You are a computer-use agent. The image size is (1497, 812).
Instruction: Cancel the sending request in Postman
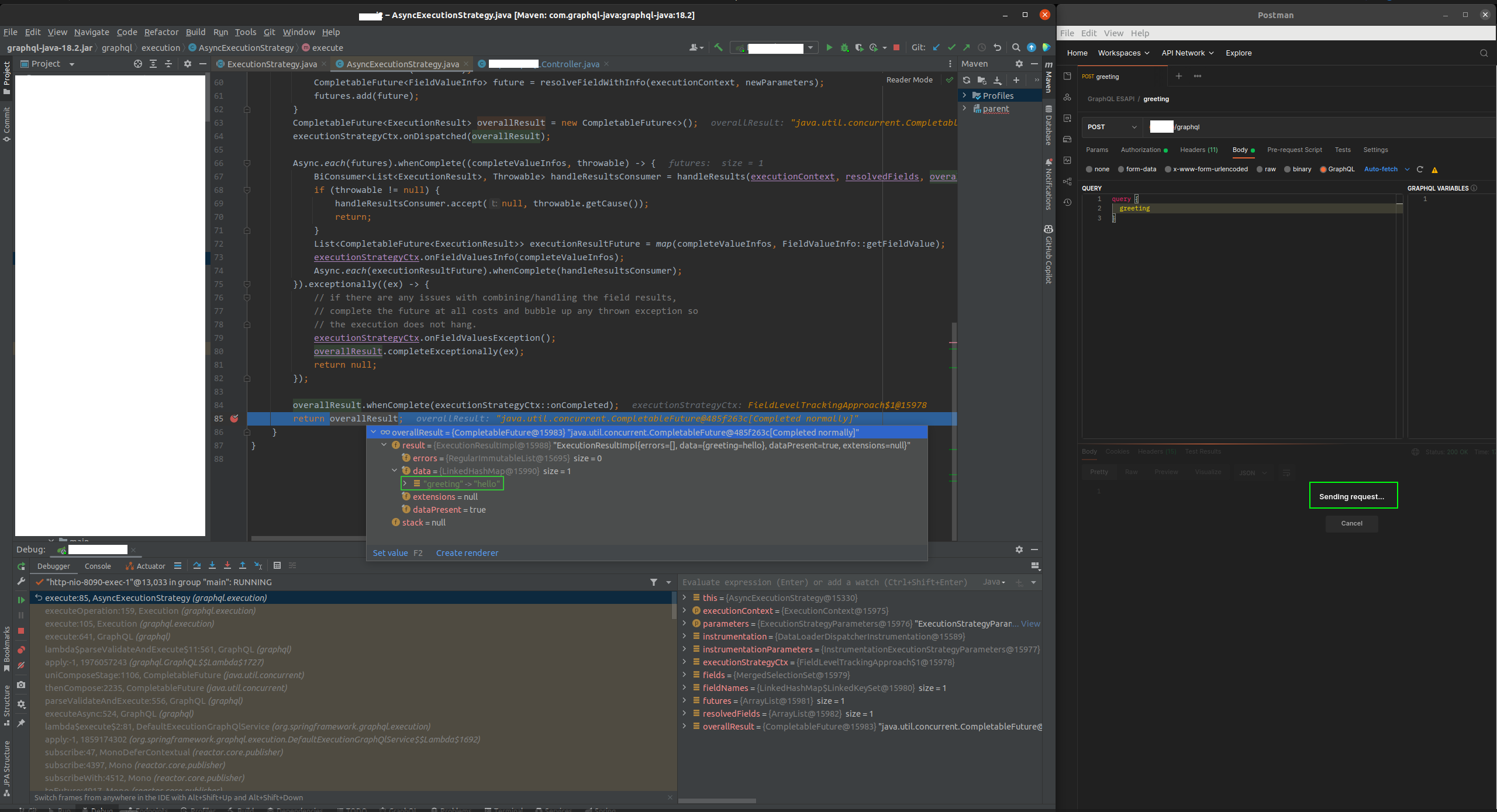[x=1351, y=523]
